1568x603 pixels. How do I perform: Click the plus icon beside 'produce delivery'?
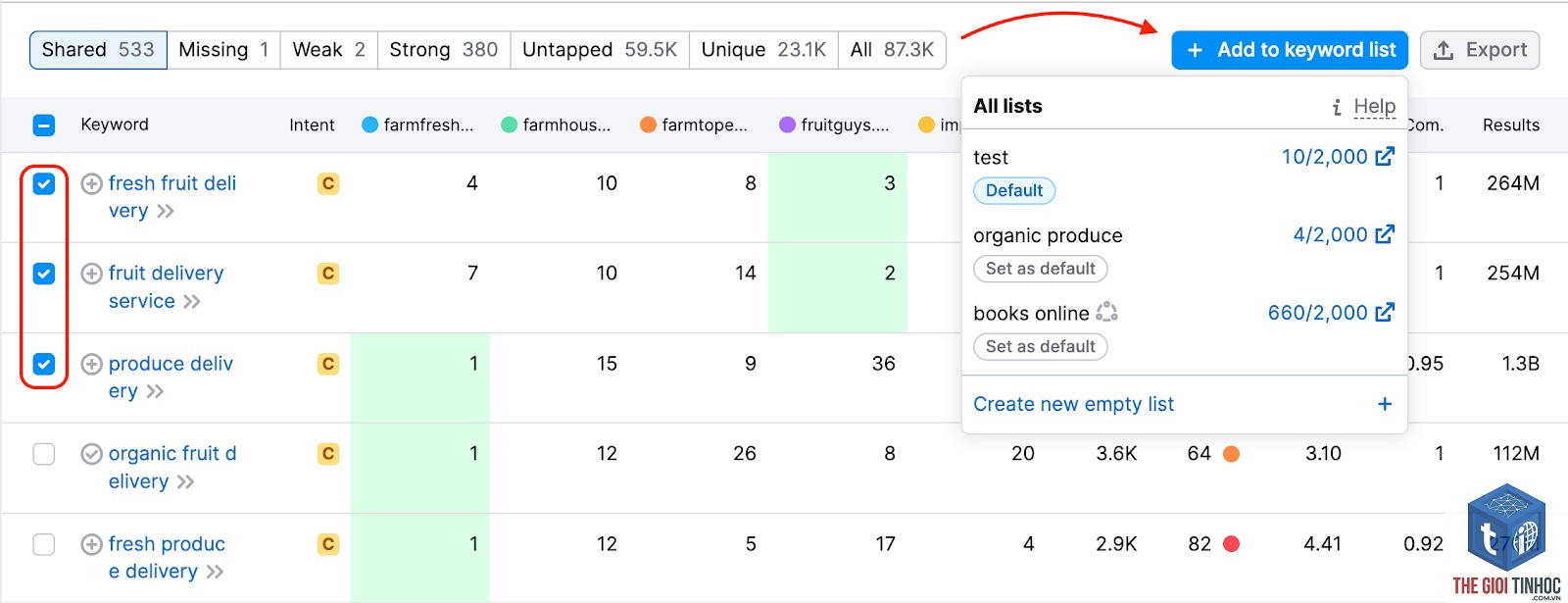click(x=91, y=364)
